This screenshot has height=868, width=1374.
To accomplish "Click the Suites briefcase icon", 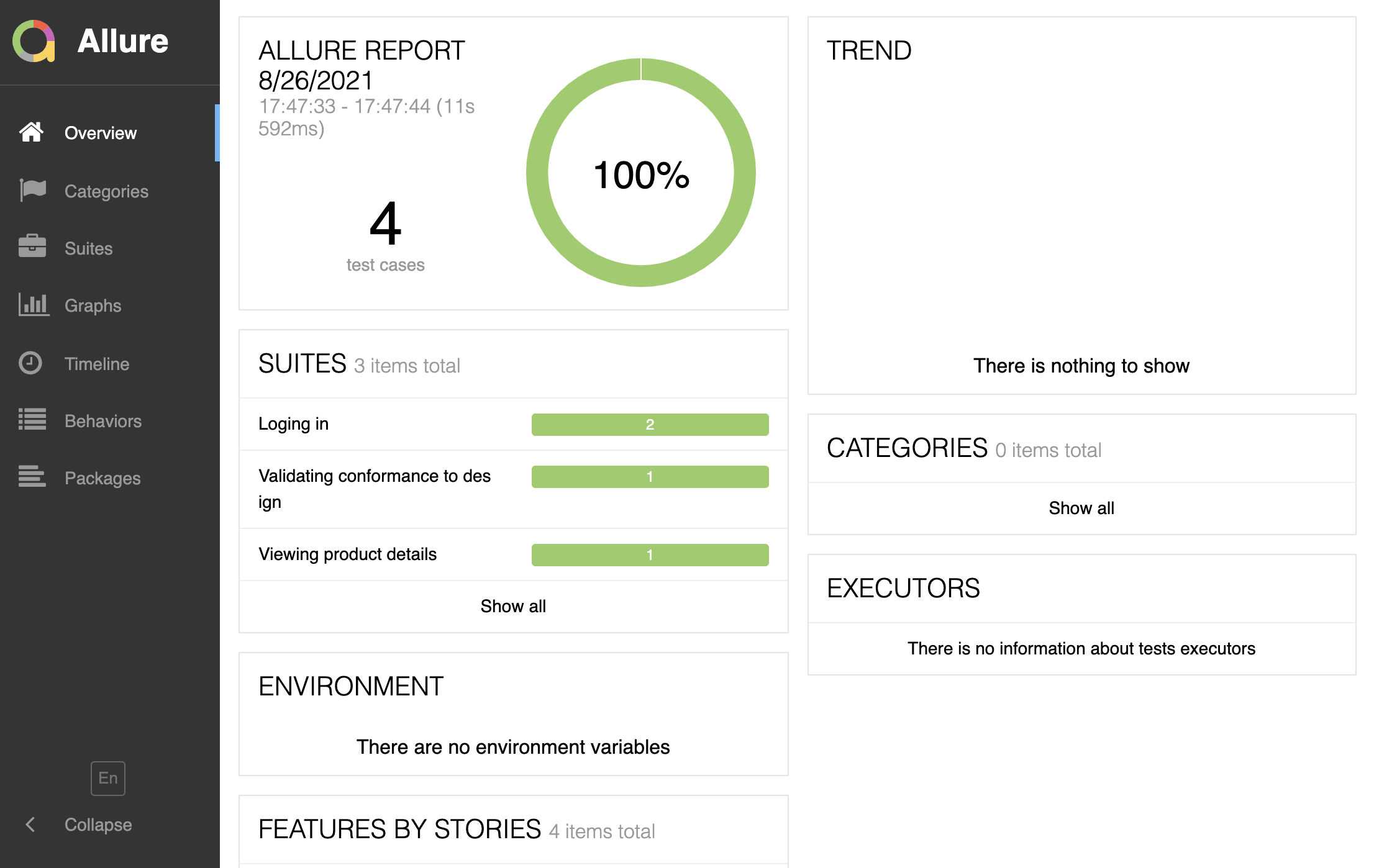I will point(32,246).
